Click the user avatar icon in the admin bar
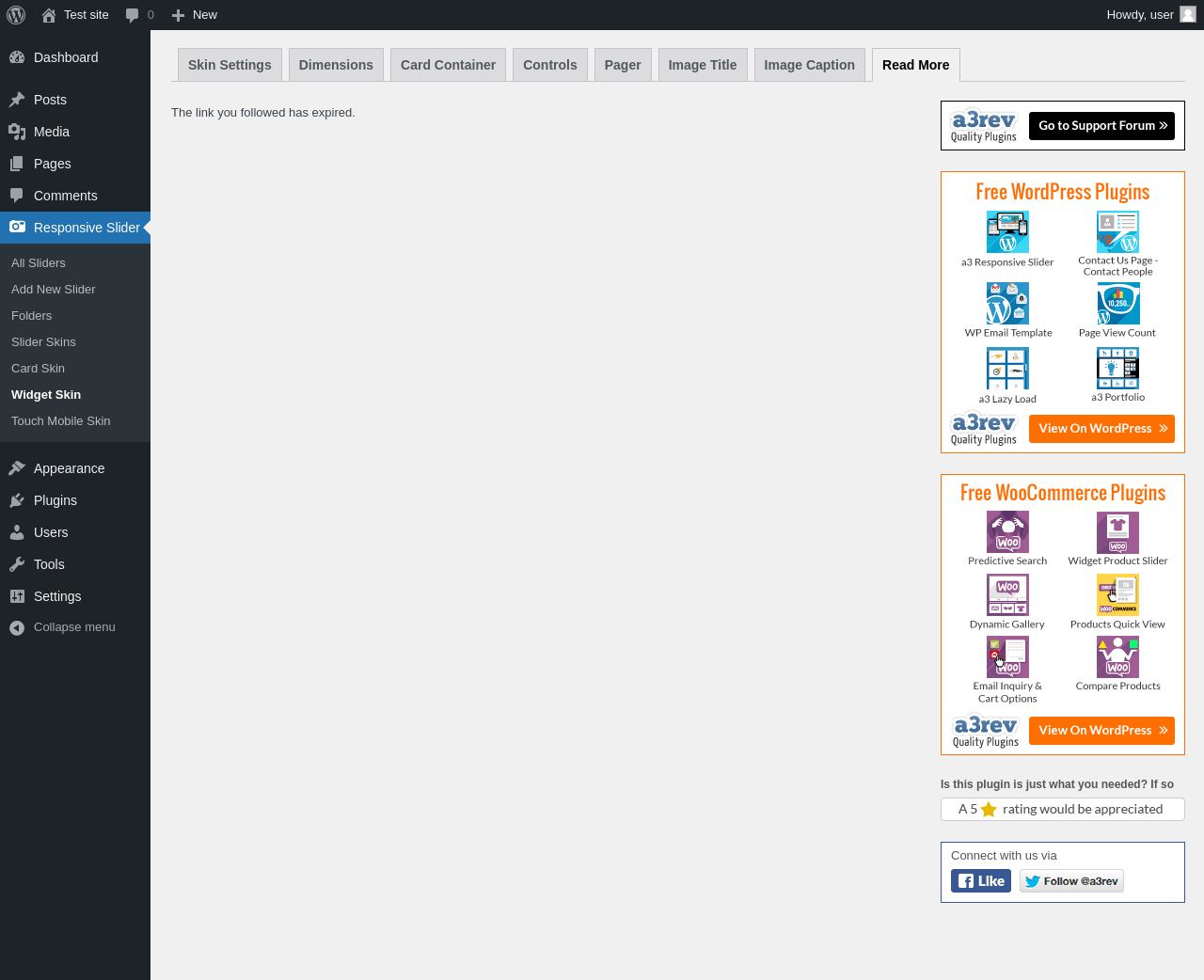Screen dimensions: 1204x980 click(x=1188, y=15)
